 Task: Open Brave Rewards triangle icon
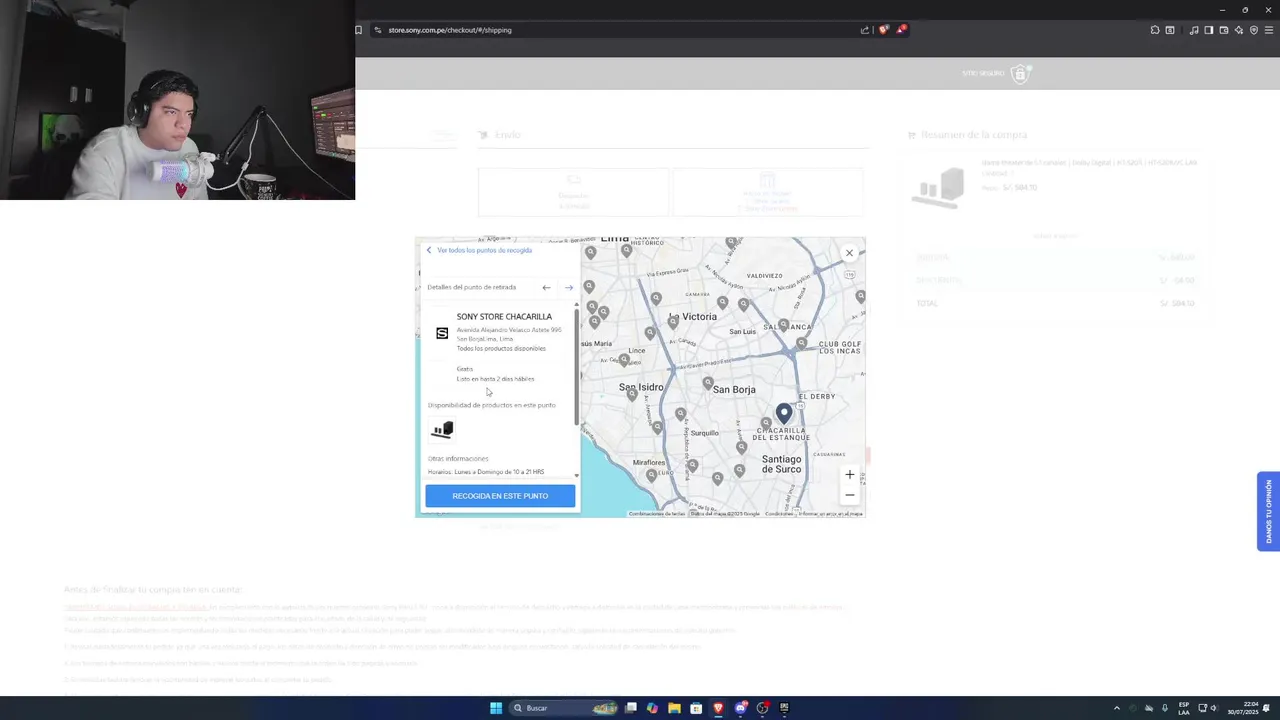coord(901,30)
